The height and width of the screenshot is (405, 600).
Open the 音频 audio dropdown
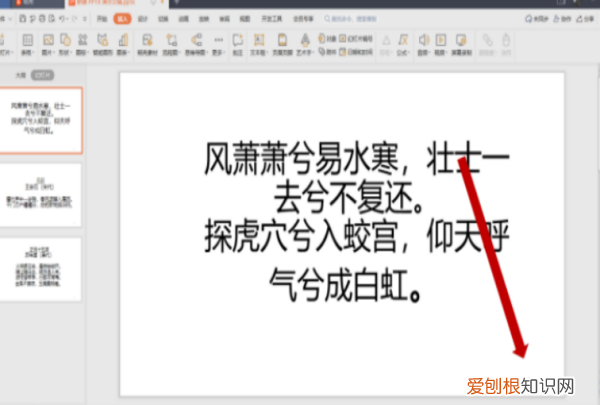(423, 45)
